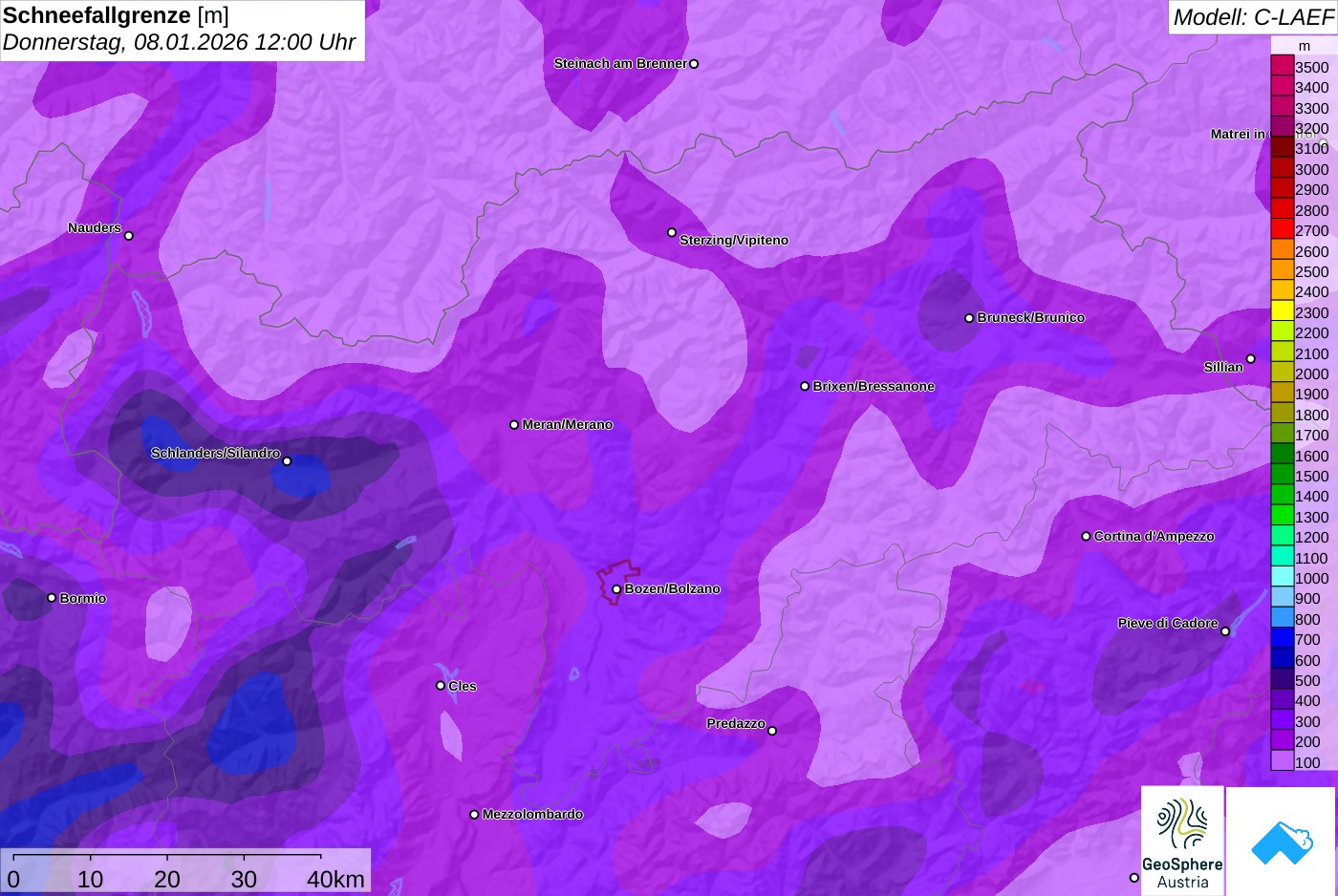The width and height of the screenshot is (1338, 896).
Task: Click the Schlanders/Silandro label text
Action: 215,453
